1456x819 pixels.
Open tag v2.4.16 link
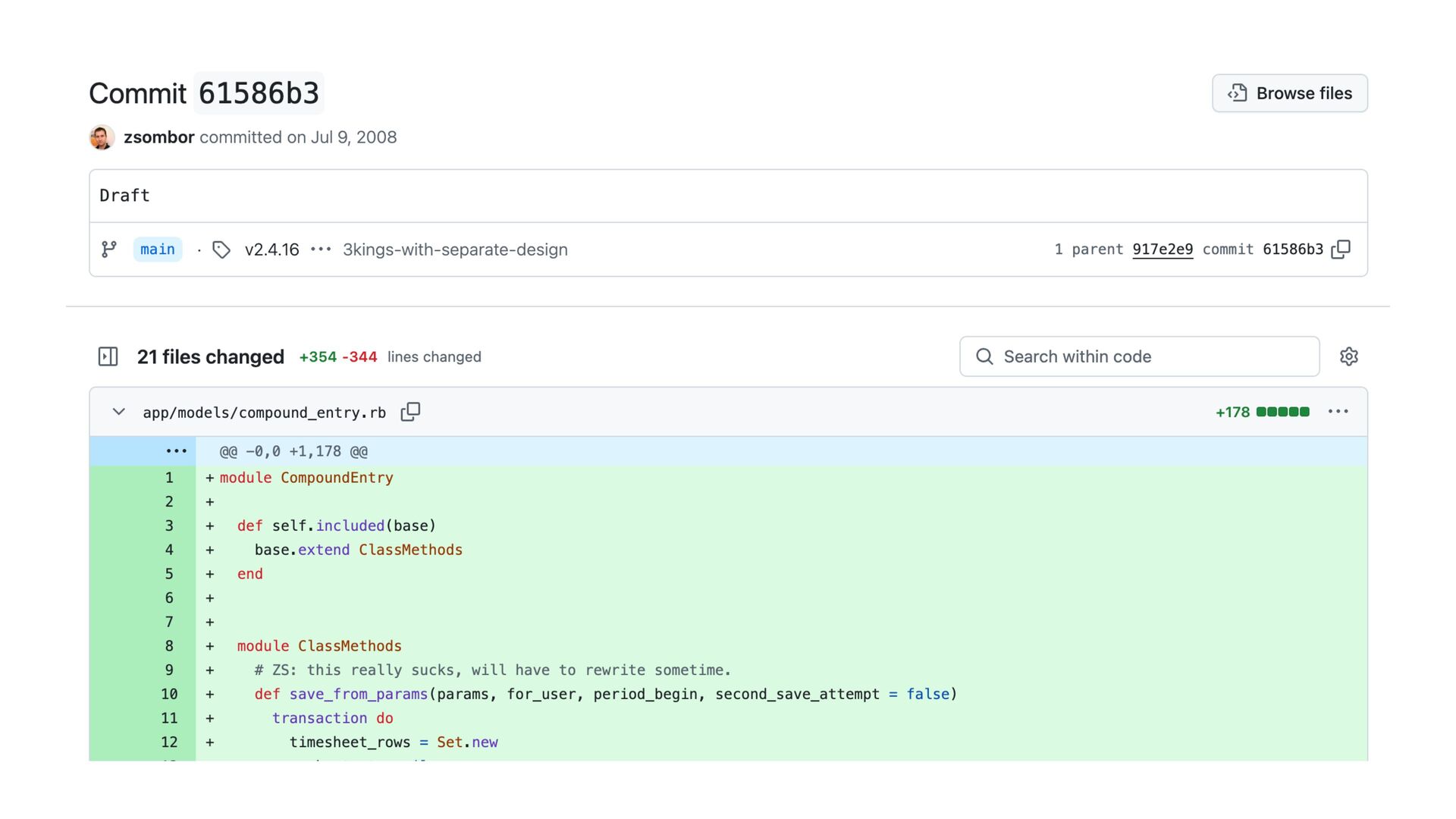click(x=271, y=249)
